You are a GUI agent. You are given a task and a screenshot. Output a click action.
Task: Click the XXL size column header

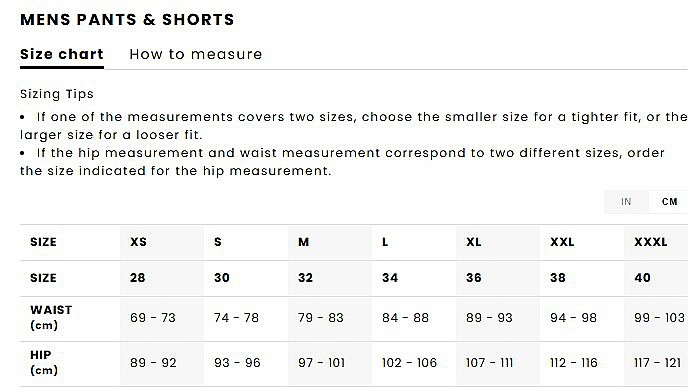(562, 242)
